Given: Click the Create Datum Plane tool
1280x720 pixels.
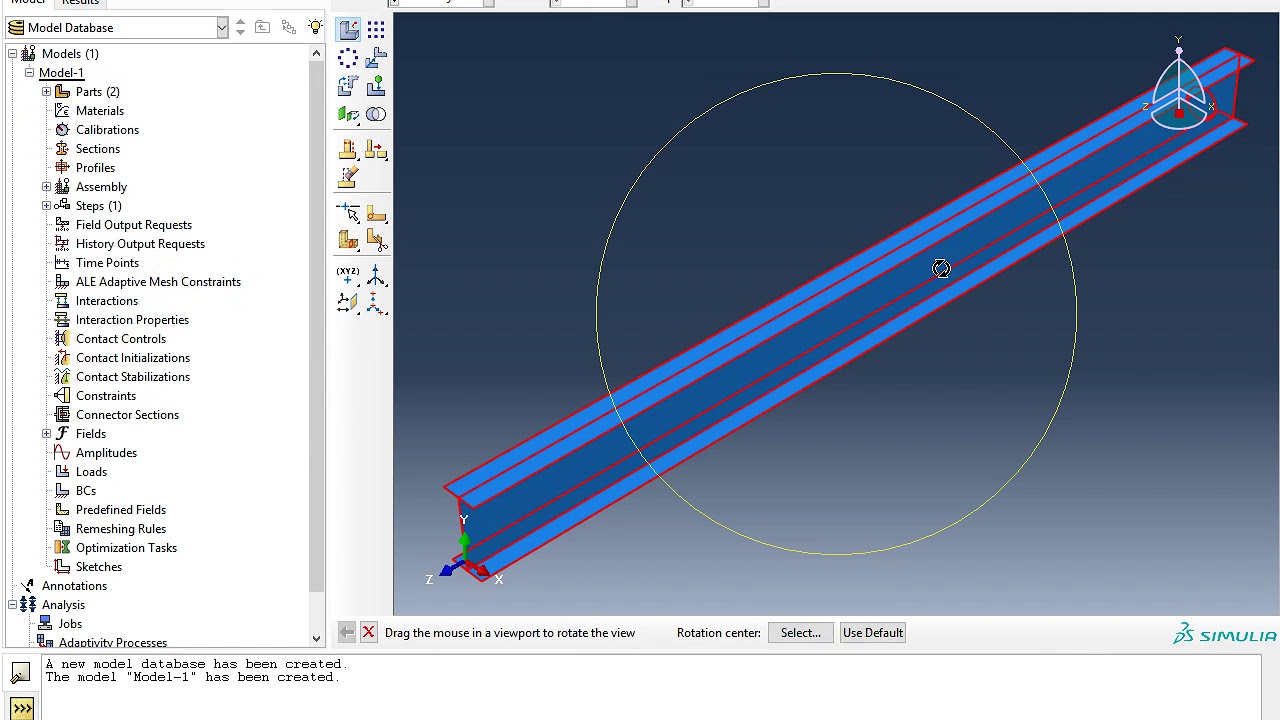Looking at the screenshot, I should click(x=348, y=302).
